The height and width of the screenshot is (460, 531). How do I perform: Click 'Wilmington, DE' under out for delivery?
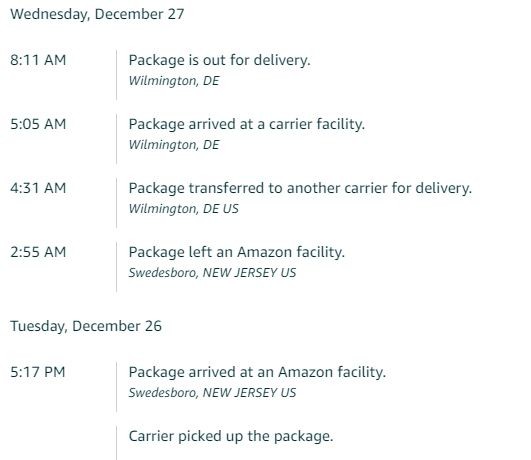point(174,81)
